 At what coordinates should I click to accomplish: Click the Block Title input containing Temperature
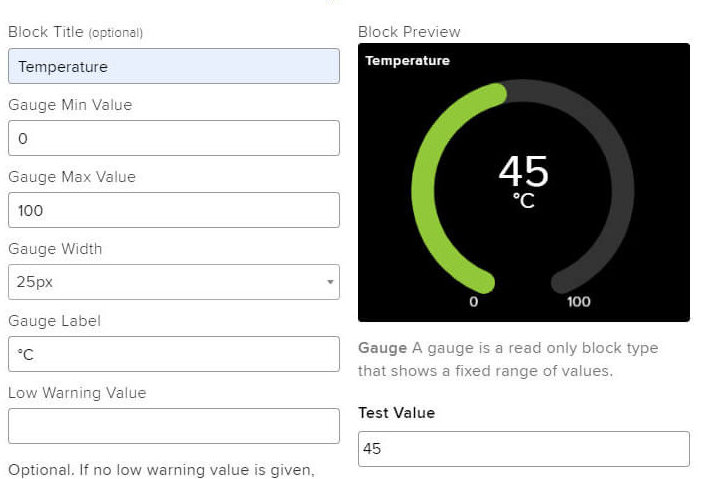(174, 66)
